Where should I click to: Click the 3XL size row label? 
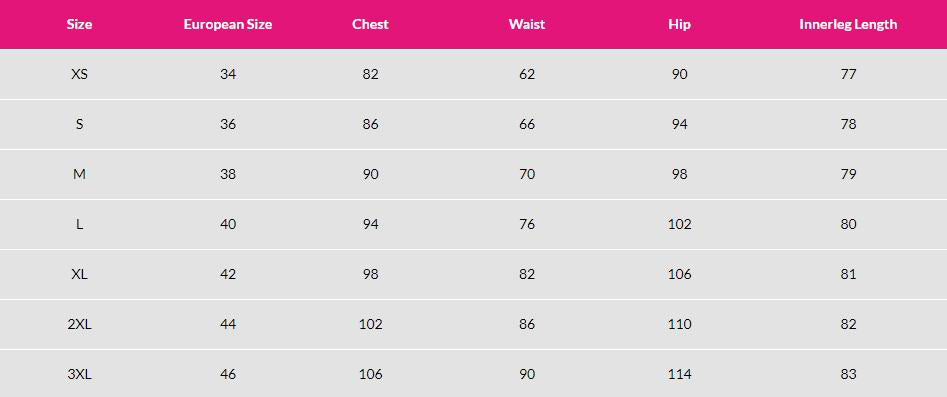79,375
